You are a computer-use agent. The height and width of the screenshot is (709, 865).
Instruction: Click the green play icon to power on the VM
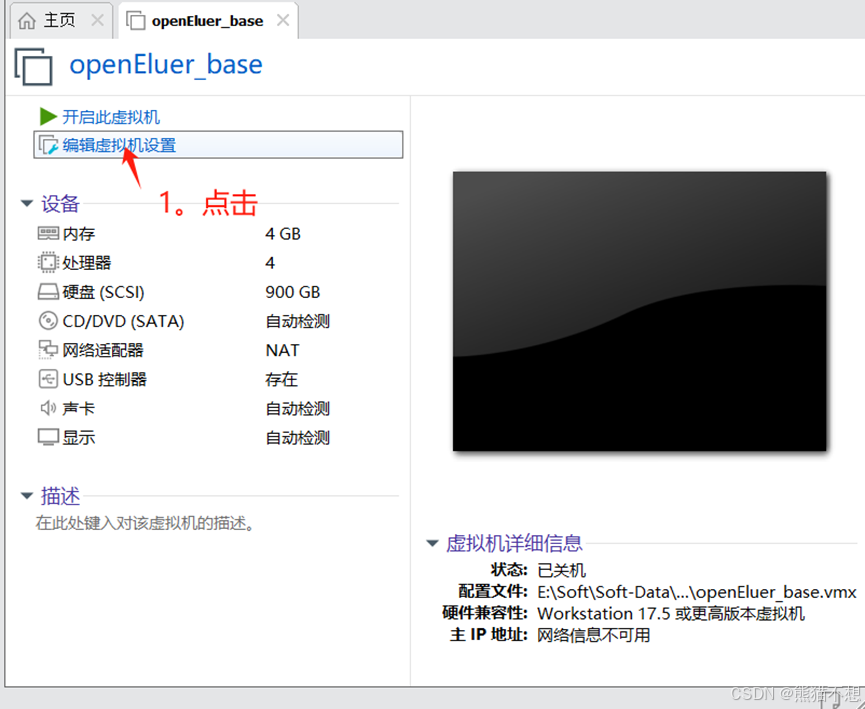click(x=48, y=116)
